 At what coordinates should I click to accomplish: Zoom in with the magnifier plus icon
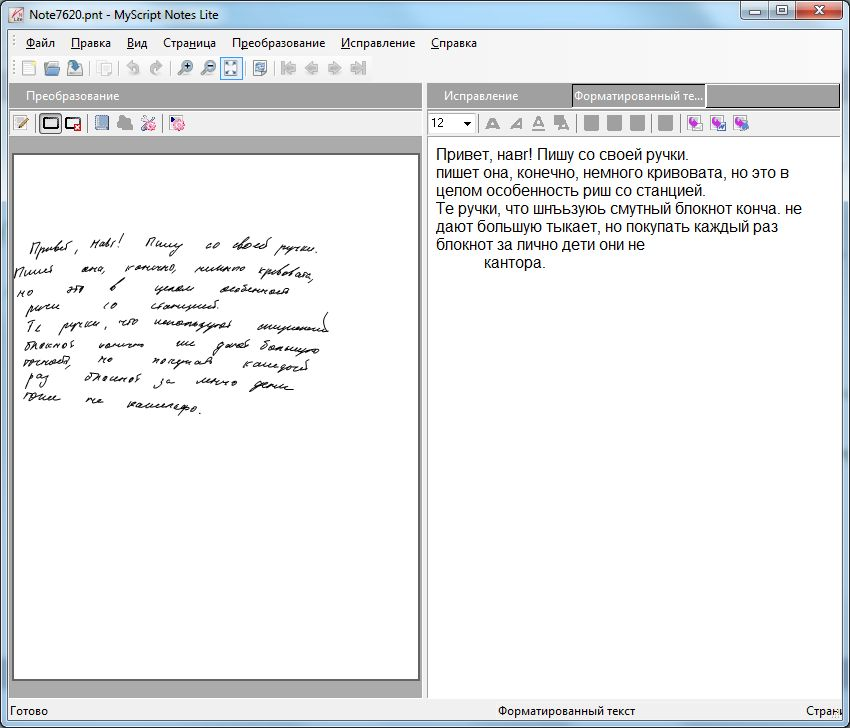click(x=185, y=68)
